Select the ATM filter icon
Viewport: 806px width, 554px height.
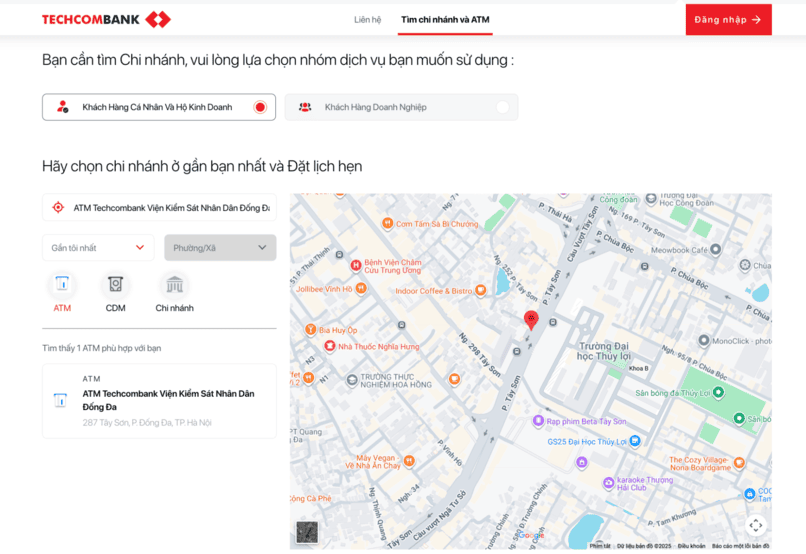62,284
